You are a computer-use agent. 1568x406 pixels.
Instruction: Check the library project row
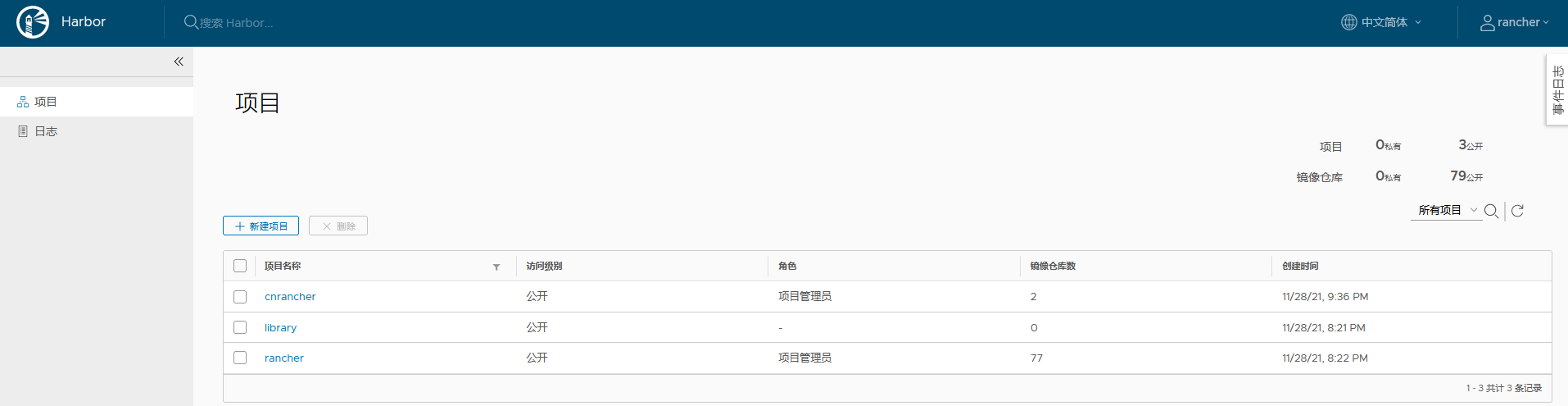240,327
